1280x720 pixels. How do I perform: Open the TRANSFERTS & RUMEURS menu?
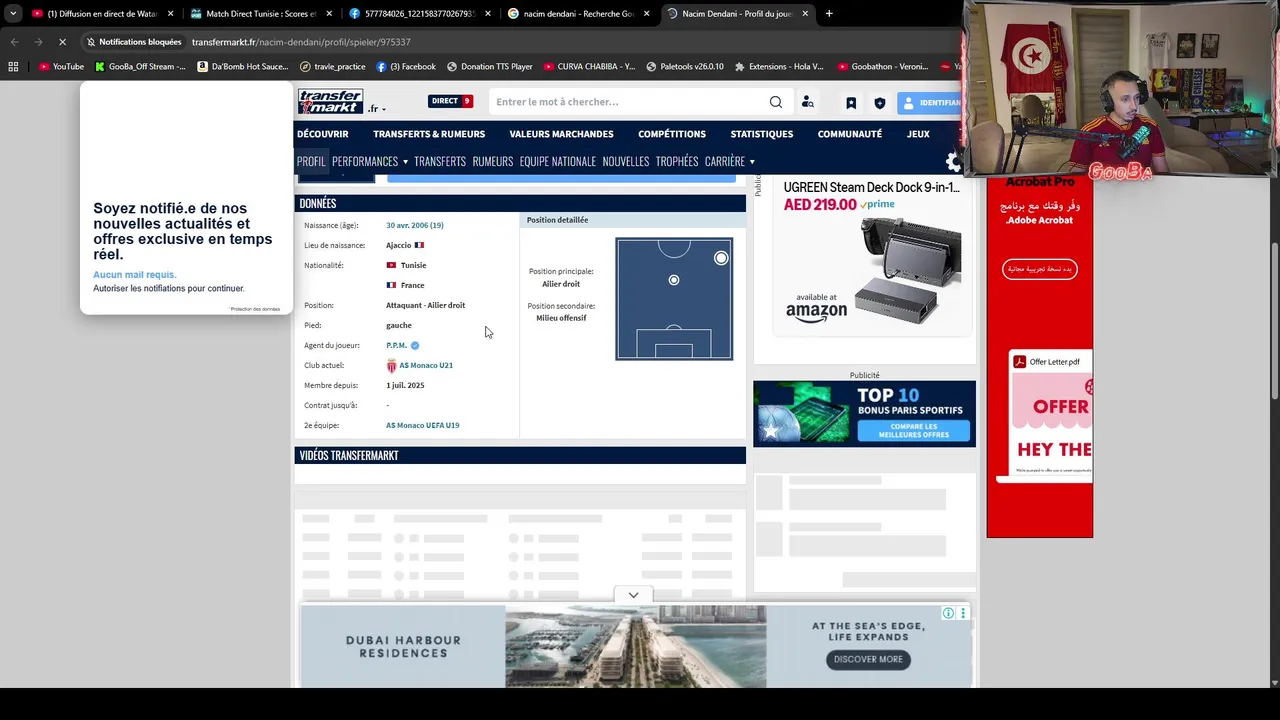click(429, 134)
